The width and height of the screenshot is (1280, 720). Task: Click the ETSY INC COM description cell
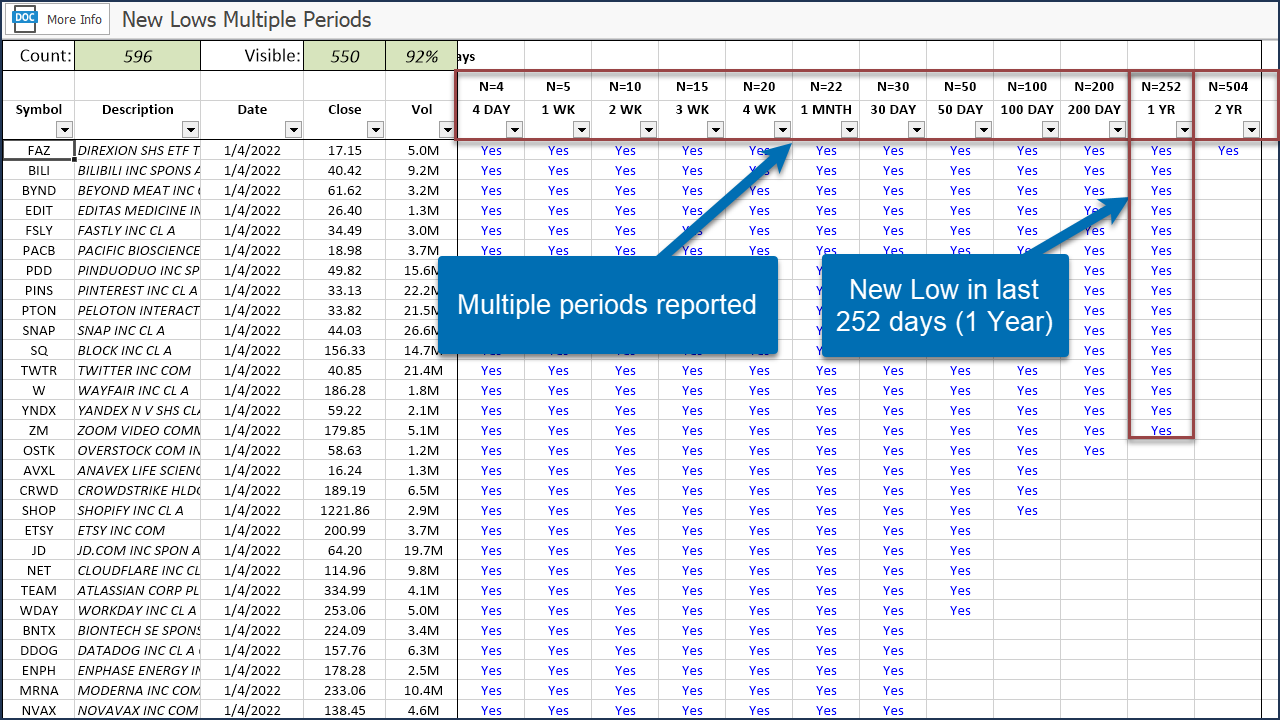[138, 530]
